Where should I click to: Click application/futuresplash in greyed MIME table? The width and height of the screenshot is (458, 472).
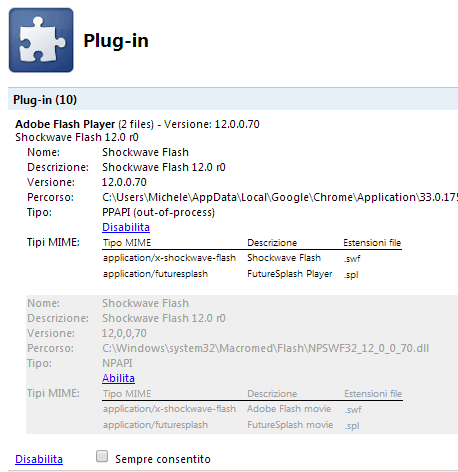[x=155, y=425]
